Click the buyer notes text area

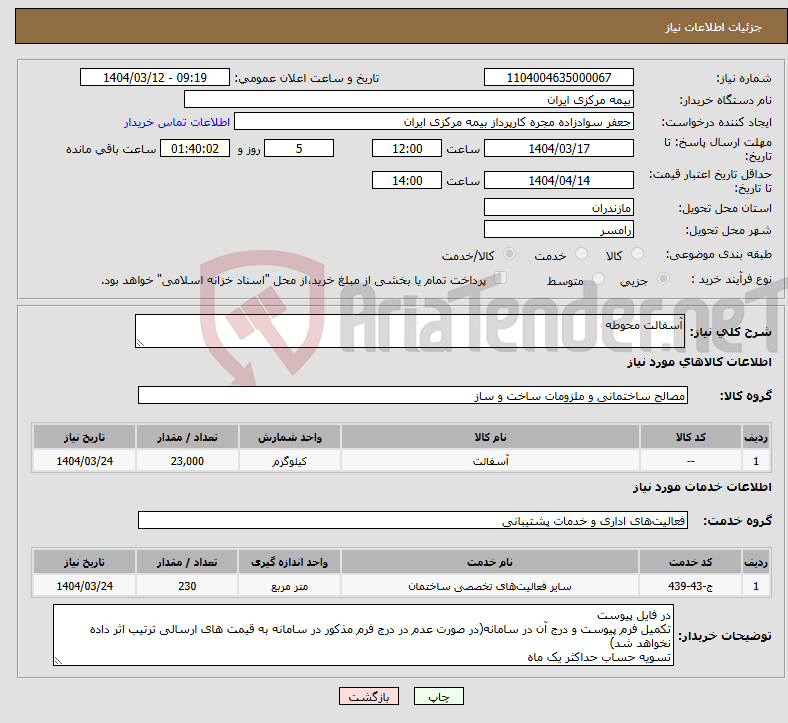point(363,636)
